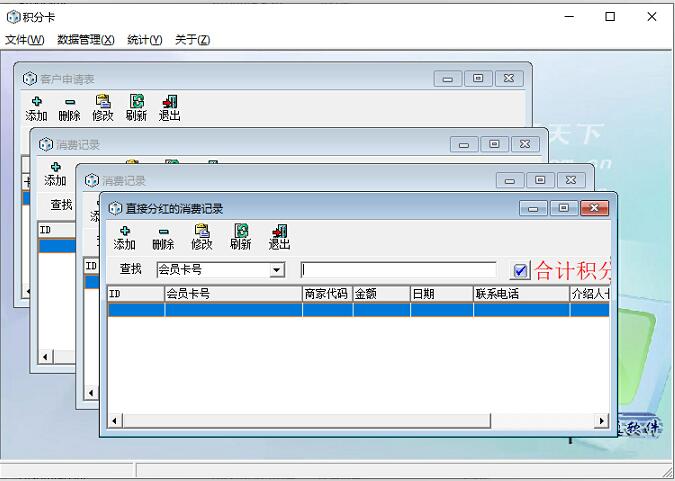Click Exit (退出) in 客户申请表 window
675x481 pixels.
170,109
